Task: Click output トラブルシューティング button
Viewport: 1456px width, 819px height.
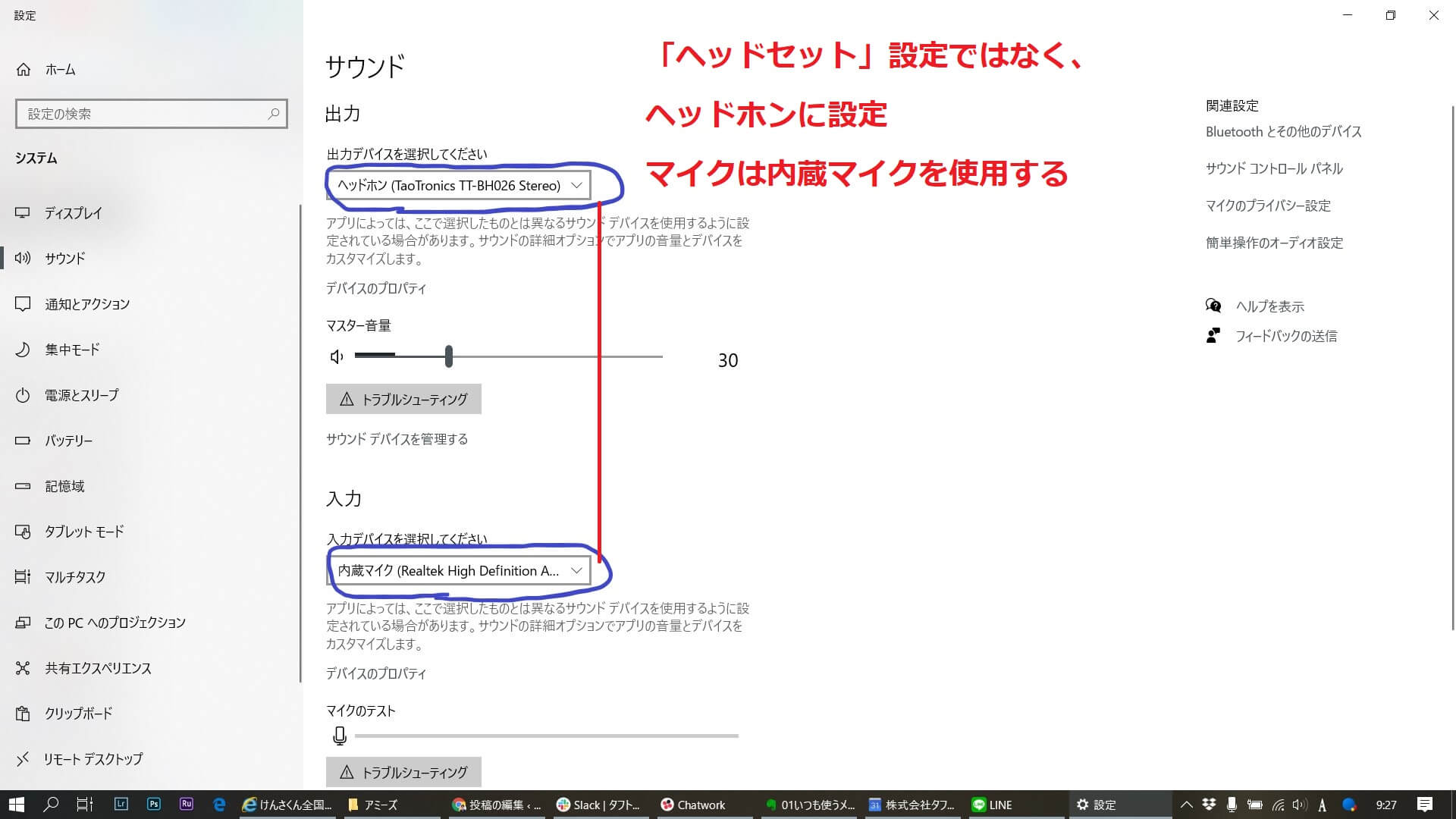Action: click(403, 399)
